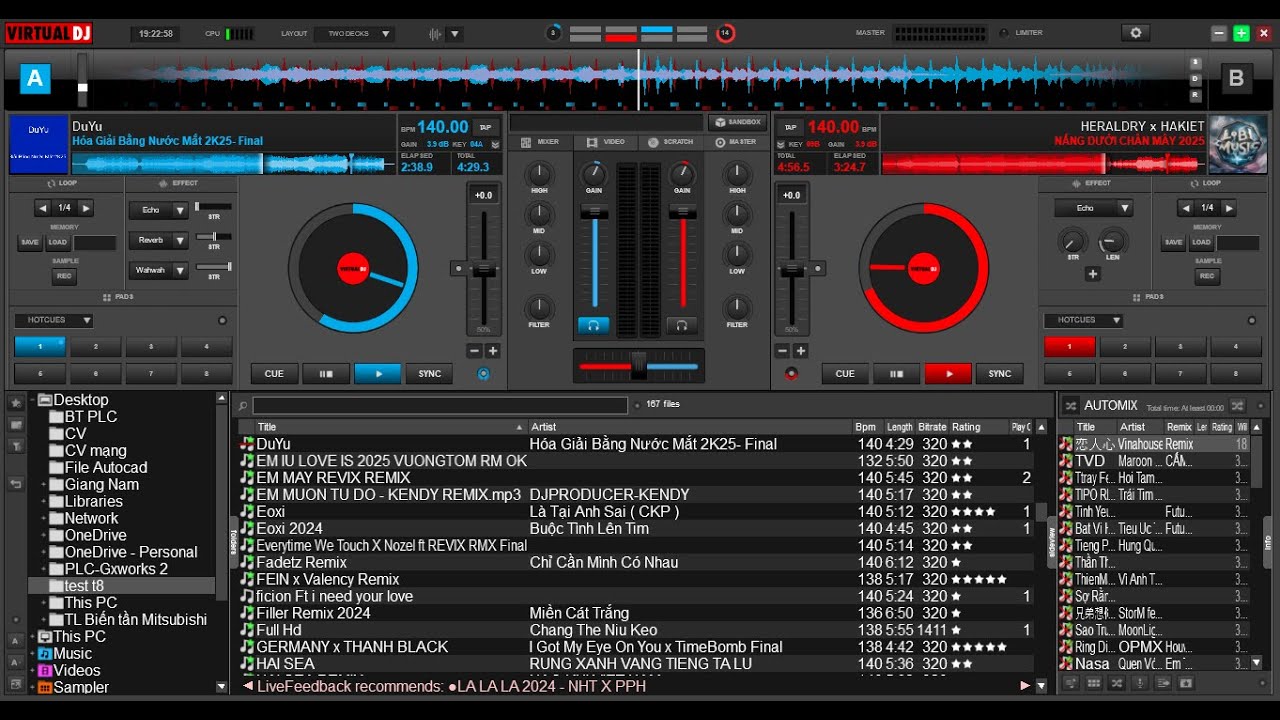The height and width of the screenshot is (720, 1280).
Task: Click the browser search field
Action: click(440, 405)
